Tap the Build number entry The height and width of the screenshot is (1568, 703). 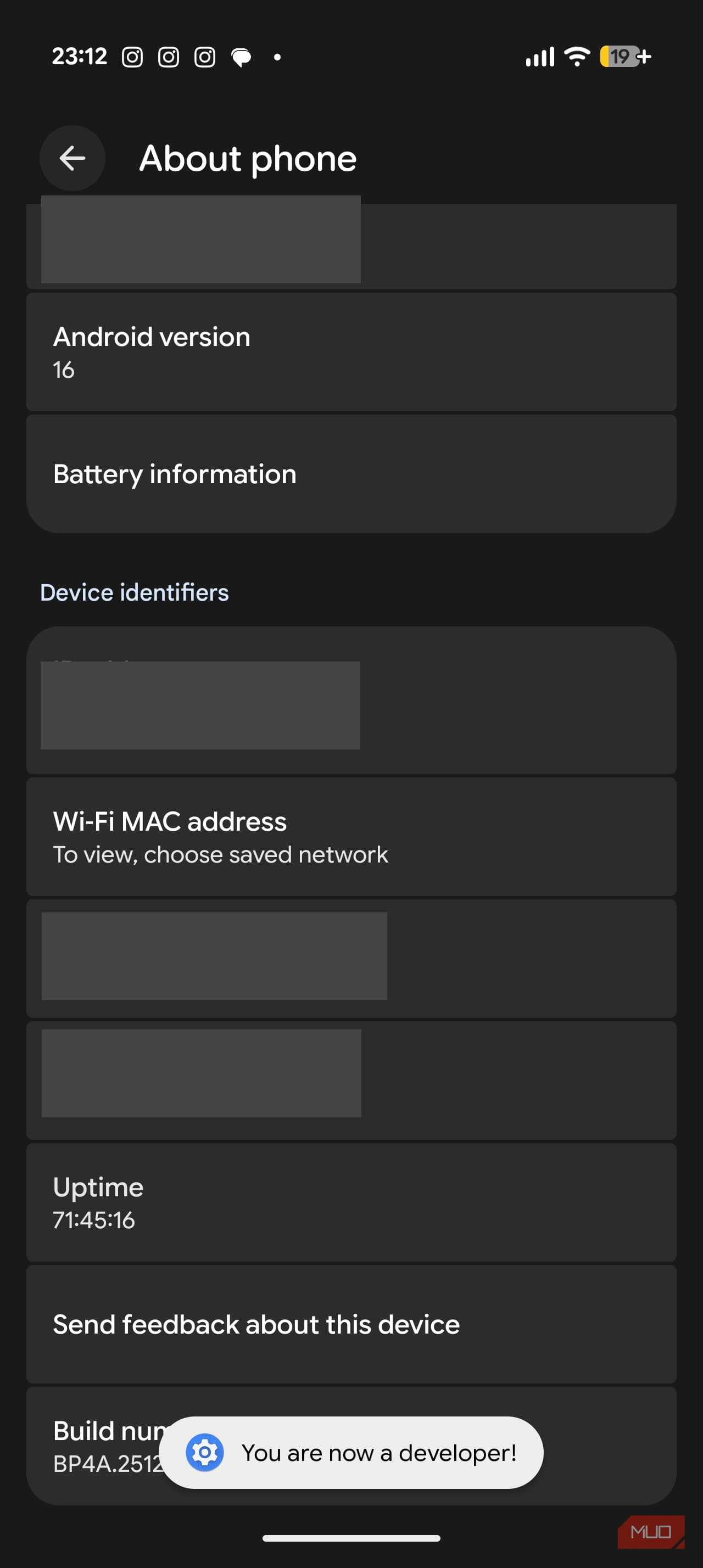[x=97, y=1446]
